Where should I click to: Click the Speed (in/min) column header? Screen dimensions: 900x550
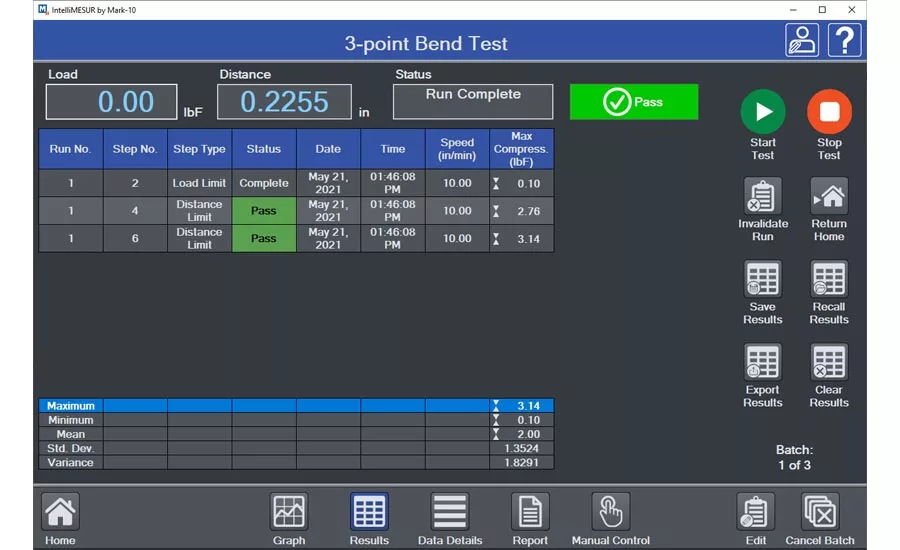tap(457, 149)
